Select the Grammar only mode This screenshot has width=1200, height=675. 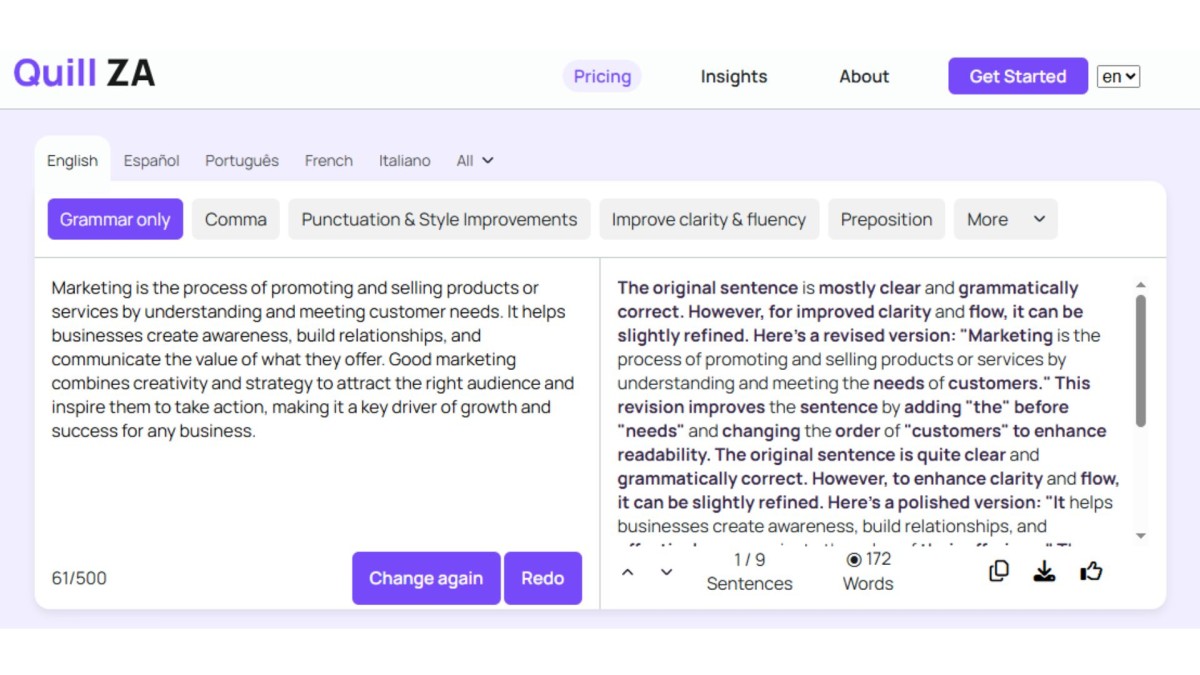[x=115, y=220]
